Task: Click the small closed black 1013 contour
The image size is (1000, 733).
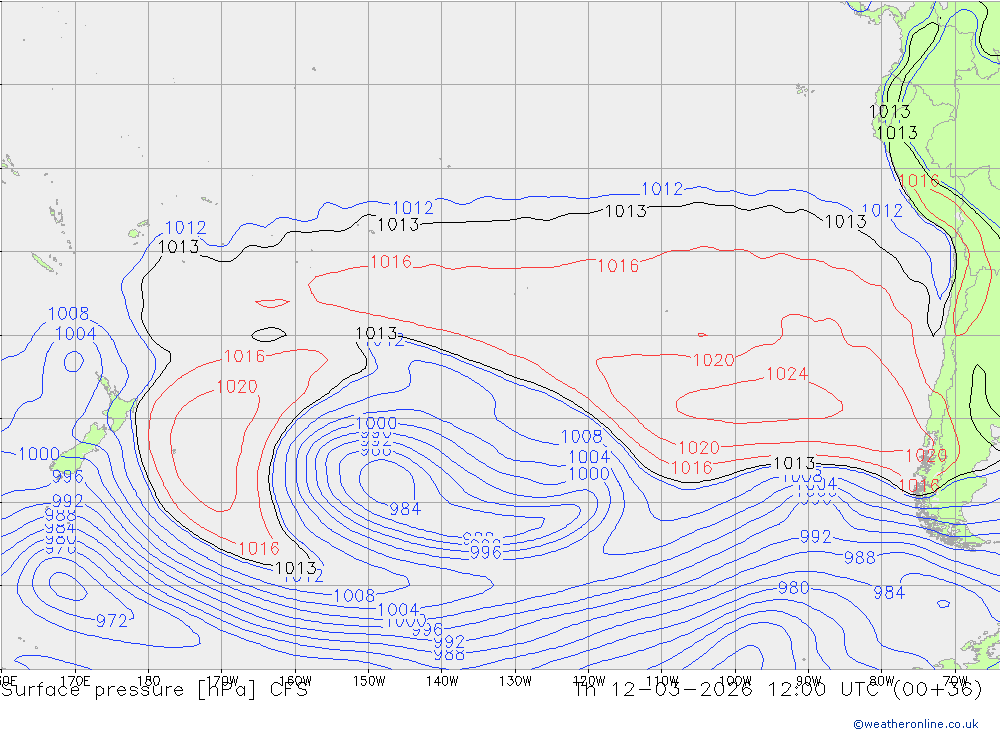Action: 269,334
